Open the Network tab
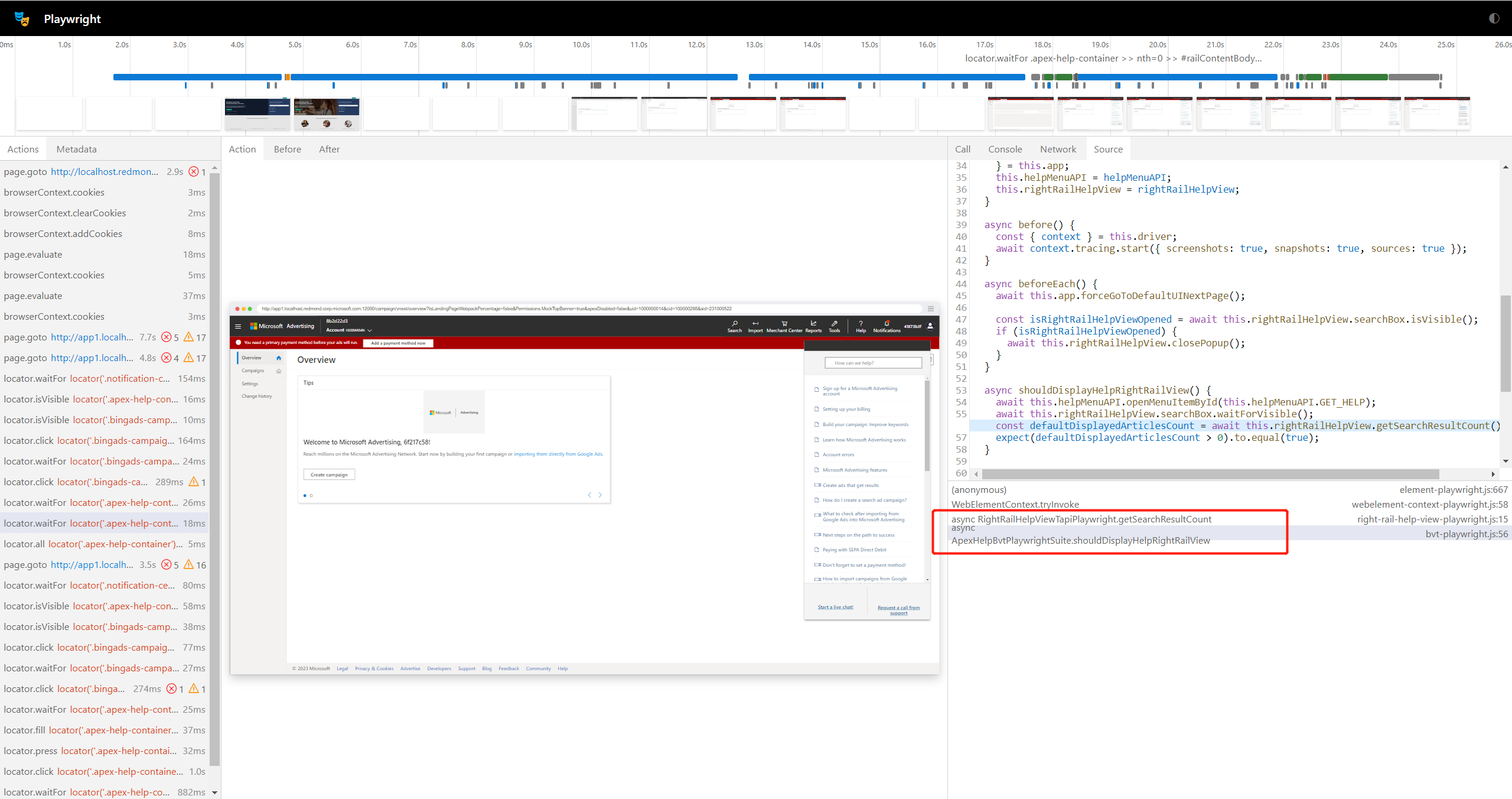 (x=1058, y=149)
